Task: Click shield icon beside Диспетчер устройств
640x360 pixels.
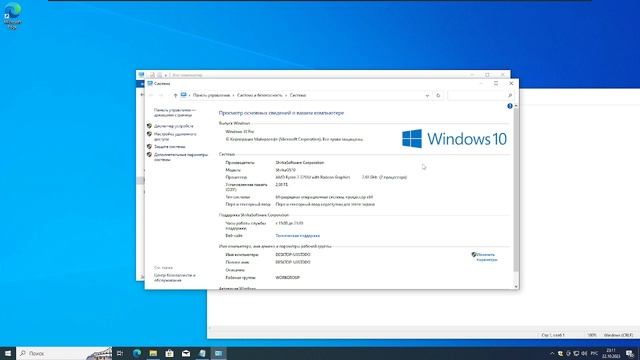Action: (149, 126)
